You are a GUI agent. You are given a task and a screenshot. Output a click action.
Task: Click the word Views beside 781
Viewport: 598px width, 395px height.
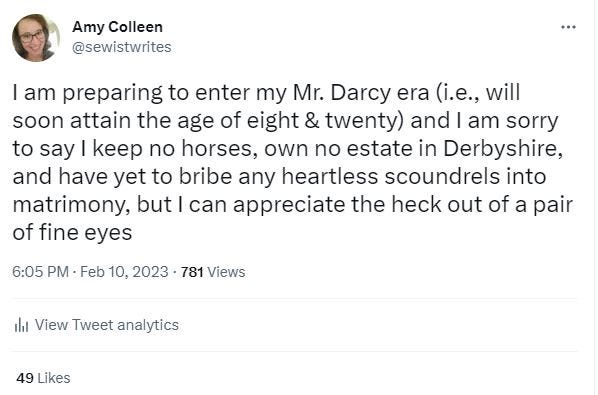click(x=226, y=272)
